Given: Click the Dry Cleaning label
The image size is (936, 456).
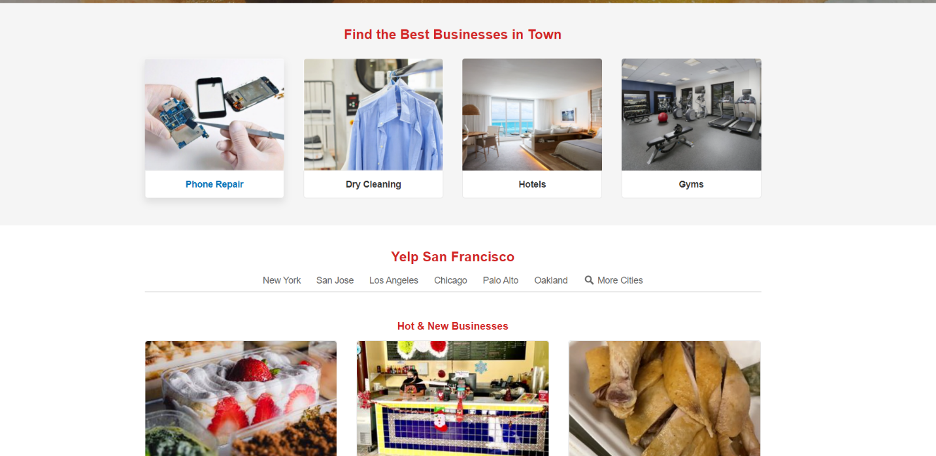Looking at the screenshot, I should [373, 184].
